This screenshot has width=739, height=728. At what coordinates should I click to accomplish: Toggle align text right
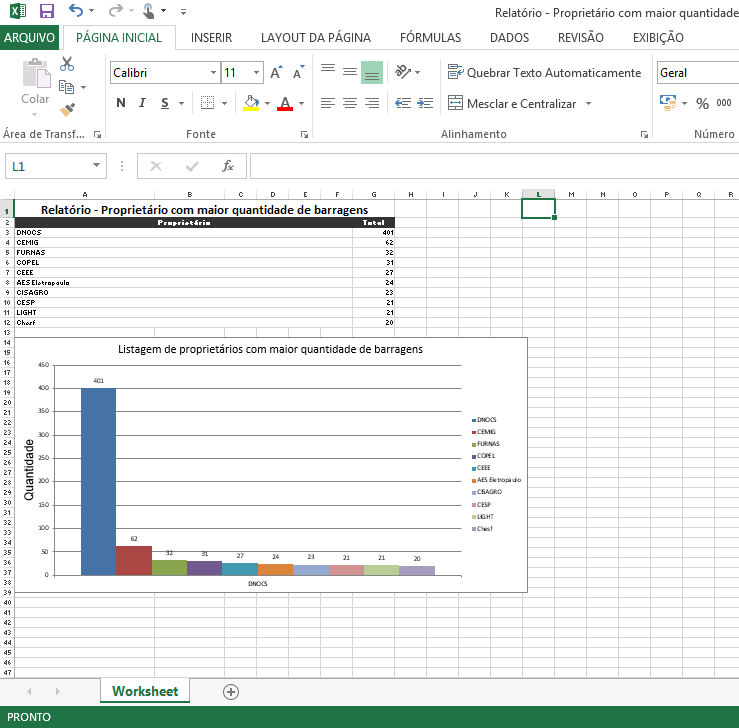(372, 103)
